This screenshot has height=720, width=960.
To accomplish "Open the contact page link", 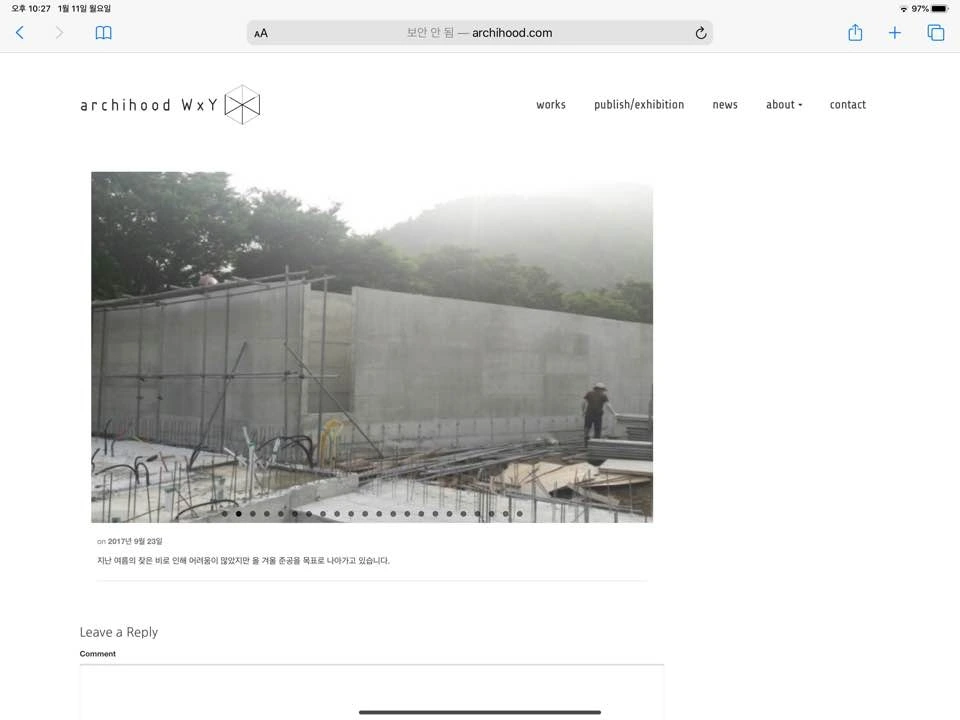I will (847, 105).
